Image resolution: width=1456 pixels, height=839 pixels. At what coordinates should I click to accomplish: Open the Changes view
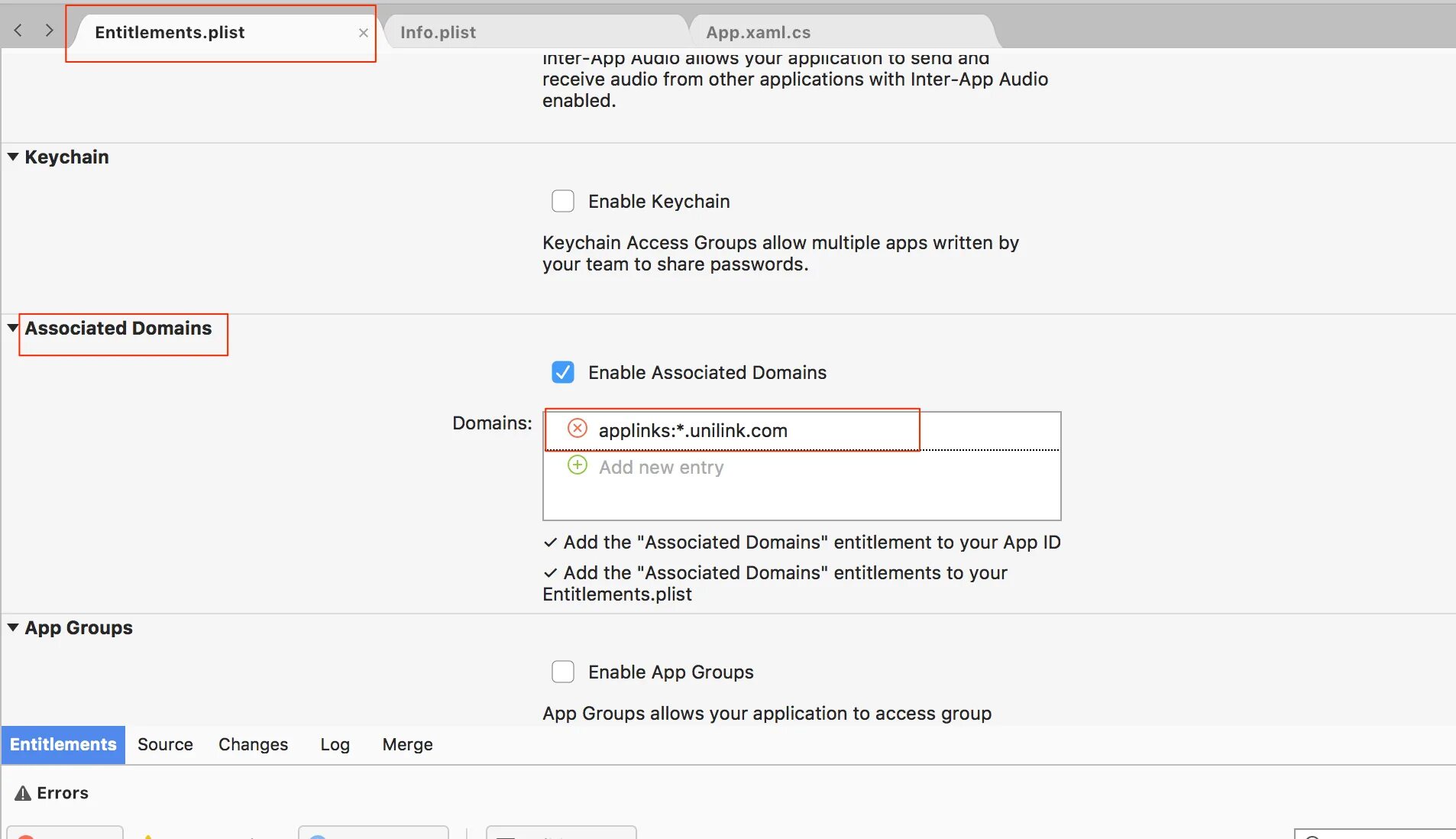click(x=253, y=744)
